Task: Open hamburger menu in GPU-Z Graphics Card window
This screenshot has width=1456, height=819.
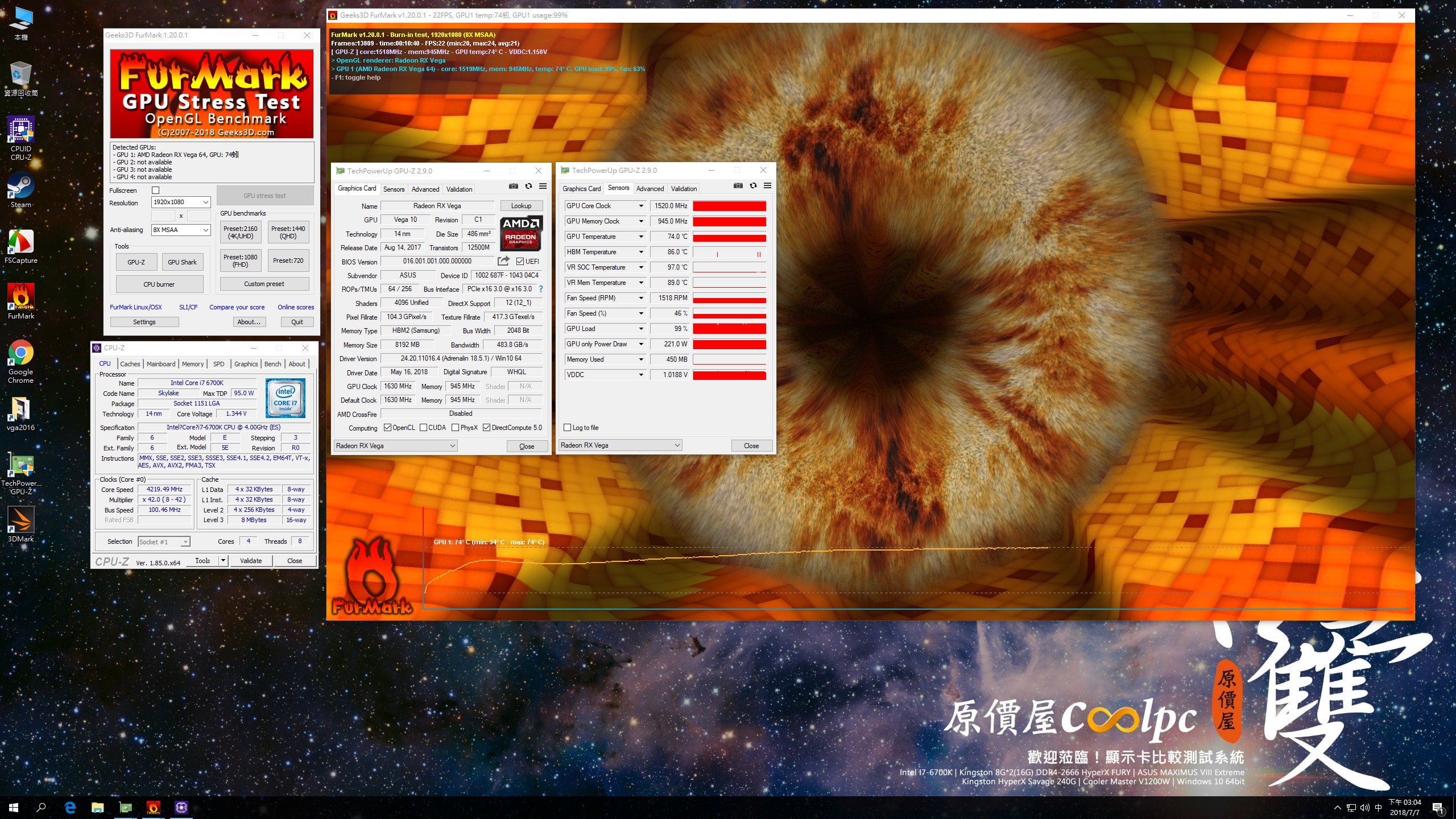Action: click(543, 186)
